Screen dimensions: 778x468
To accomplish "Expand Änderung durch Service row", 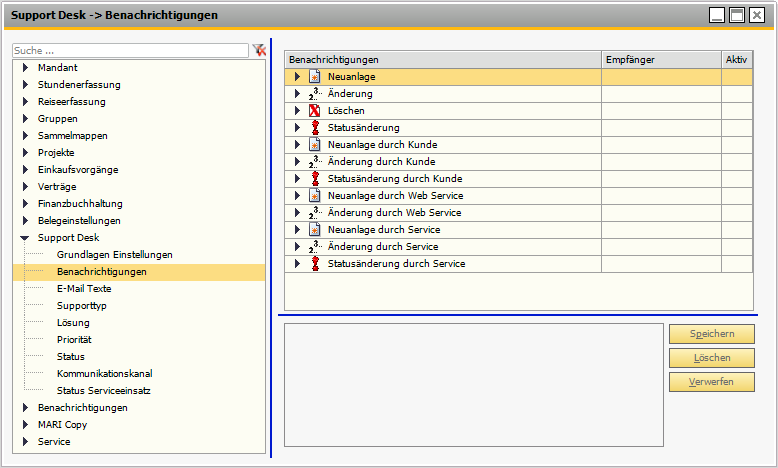I will click(x=297, y=246).
